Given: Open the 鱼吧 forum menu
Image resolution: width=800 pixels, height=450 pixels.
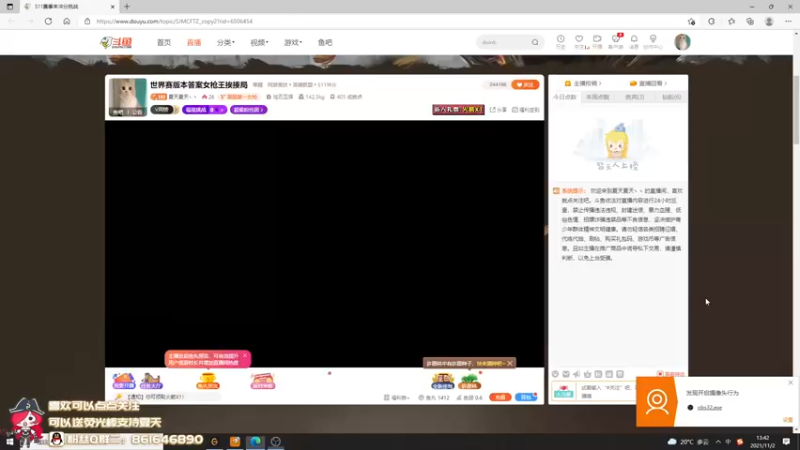Looking at the screenshot, I should [x=325, y=42].
